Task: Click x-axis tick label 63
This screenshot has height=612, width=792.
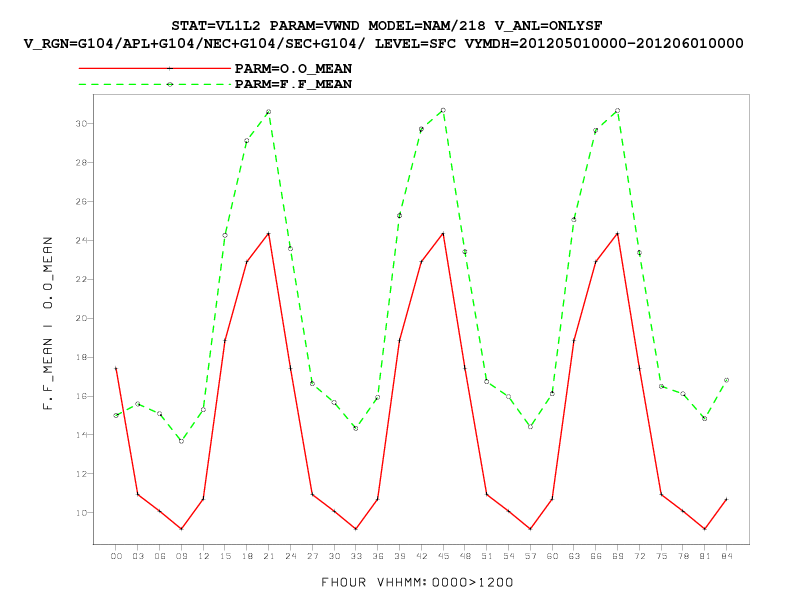Action: 574,556
